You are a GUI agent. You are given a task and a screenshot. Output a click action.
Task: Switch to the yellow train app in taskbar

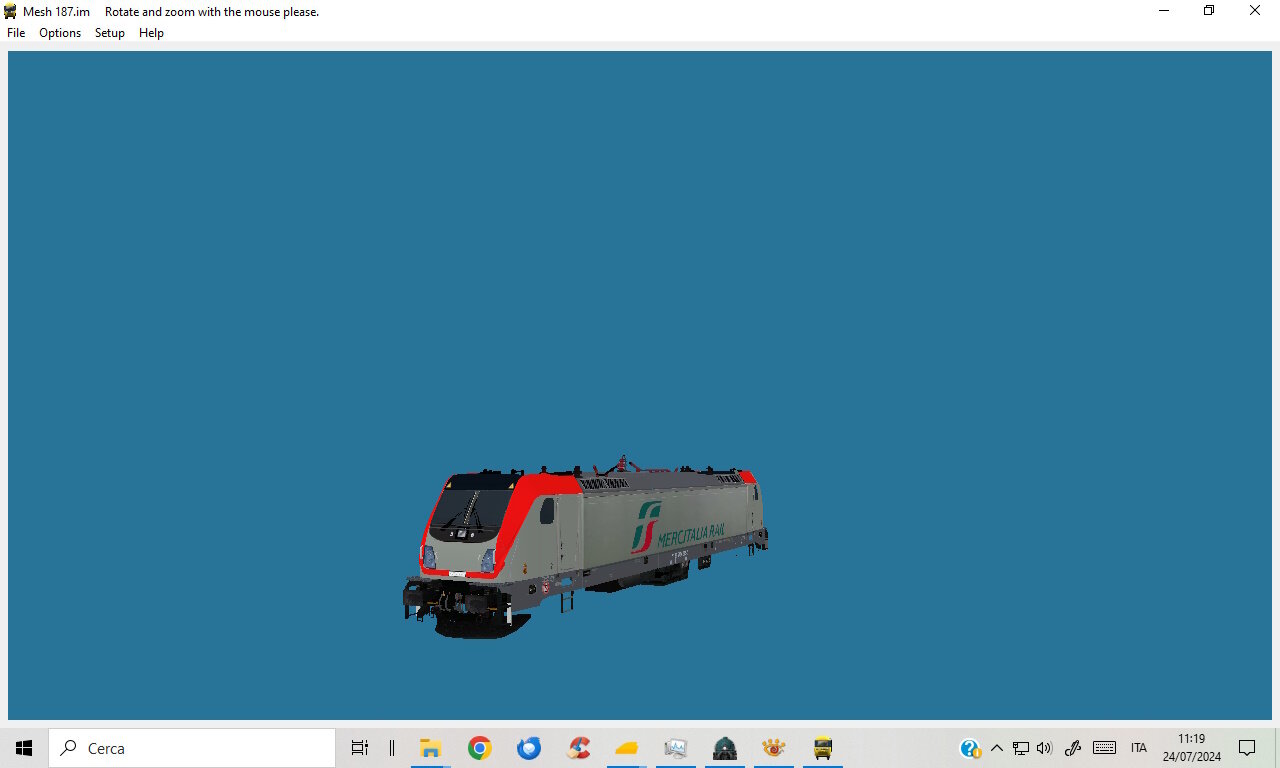[x=823, y=748]
